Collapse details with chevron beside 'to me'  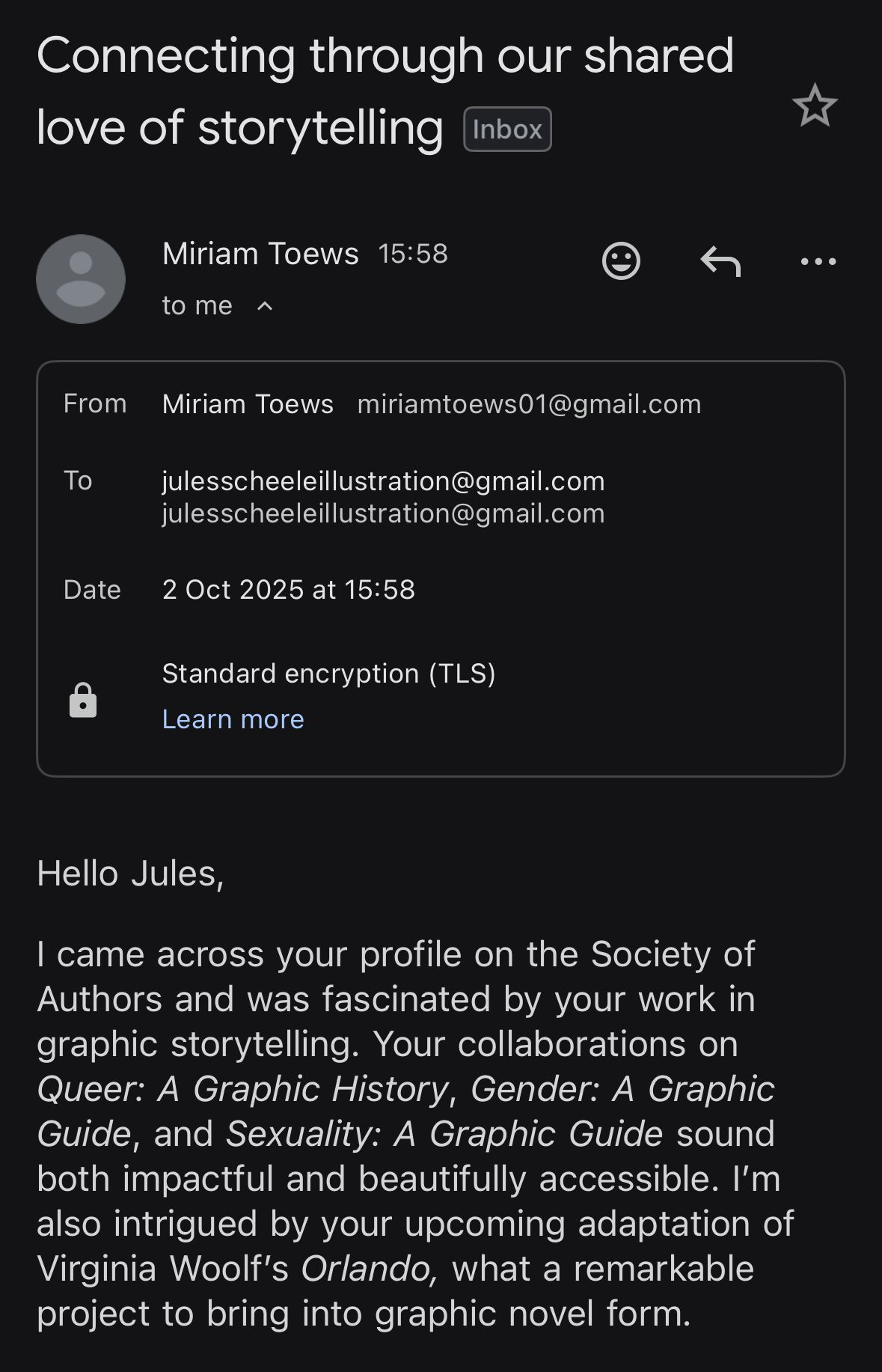pos(265,306)
